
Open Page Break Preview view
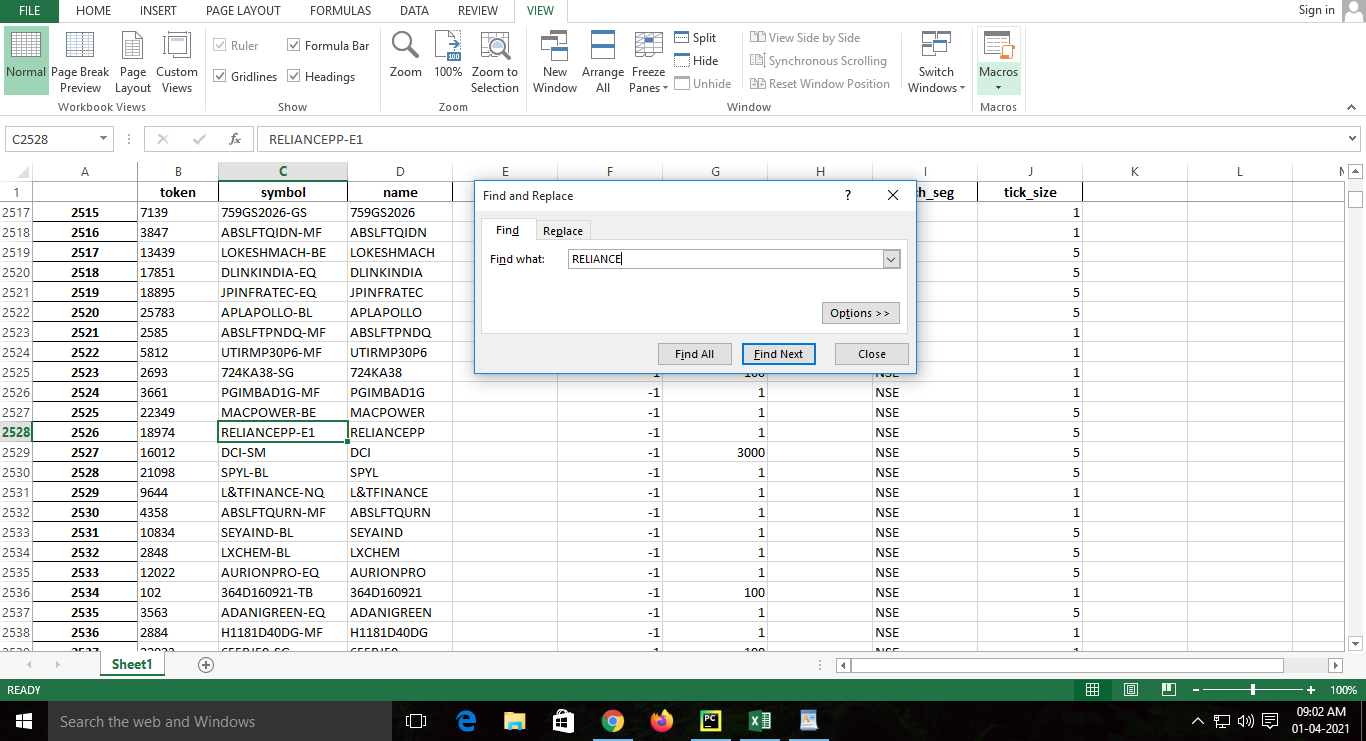coord(80,60)
